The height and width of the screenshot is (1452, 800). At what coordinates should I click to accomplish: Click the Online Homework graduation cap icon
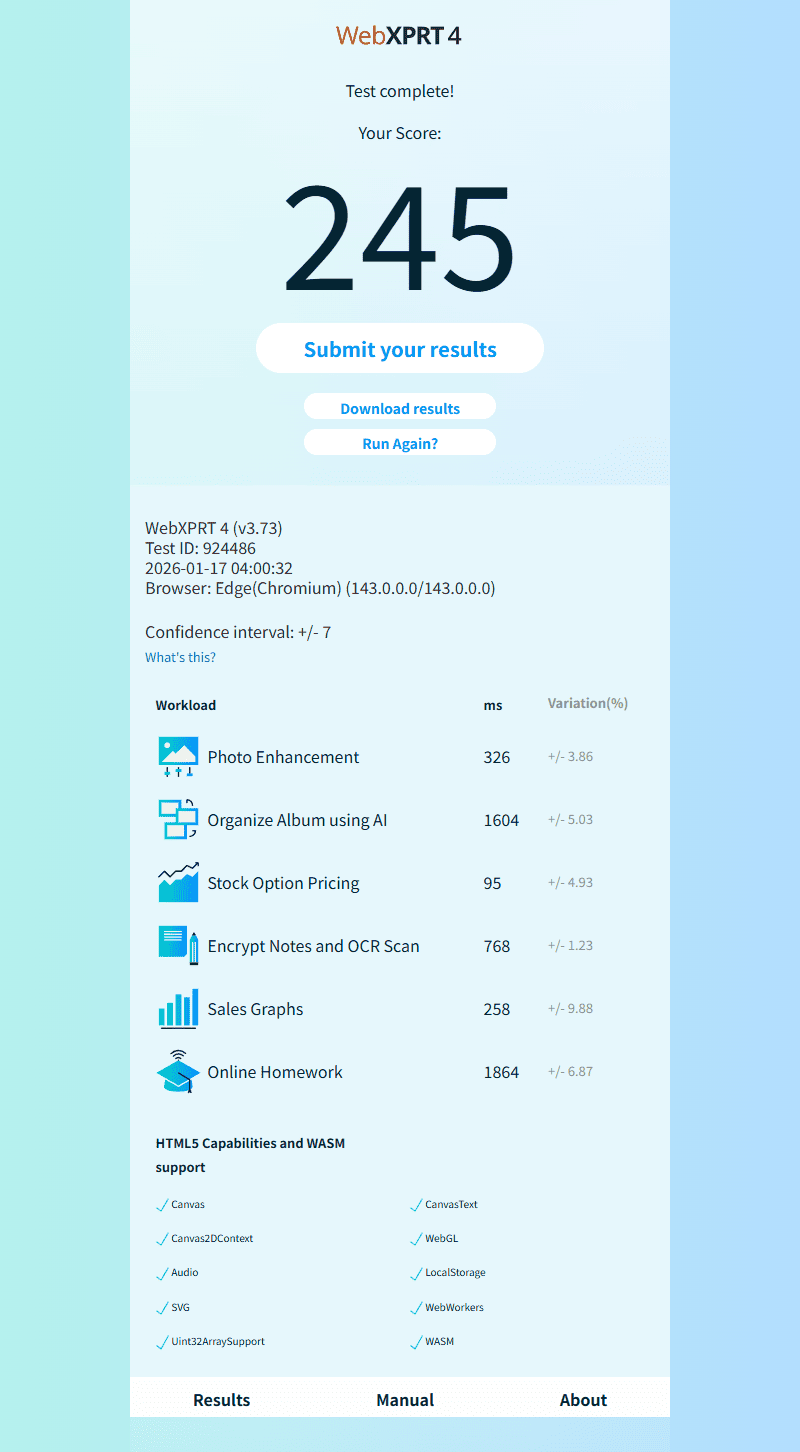coord(178,1072)
